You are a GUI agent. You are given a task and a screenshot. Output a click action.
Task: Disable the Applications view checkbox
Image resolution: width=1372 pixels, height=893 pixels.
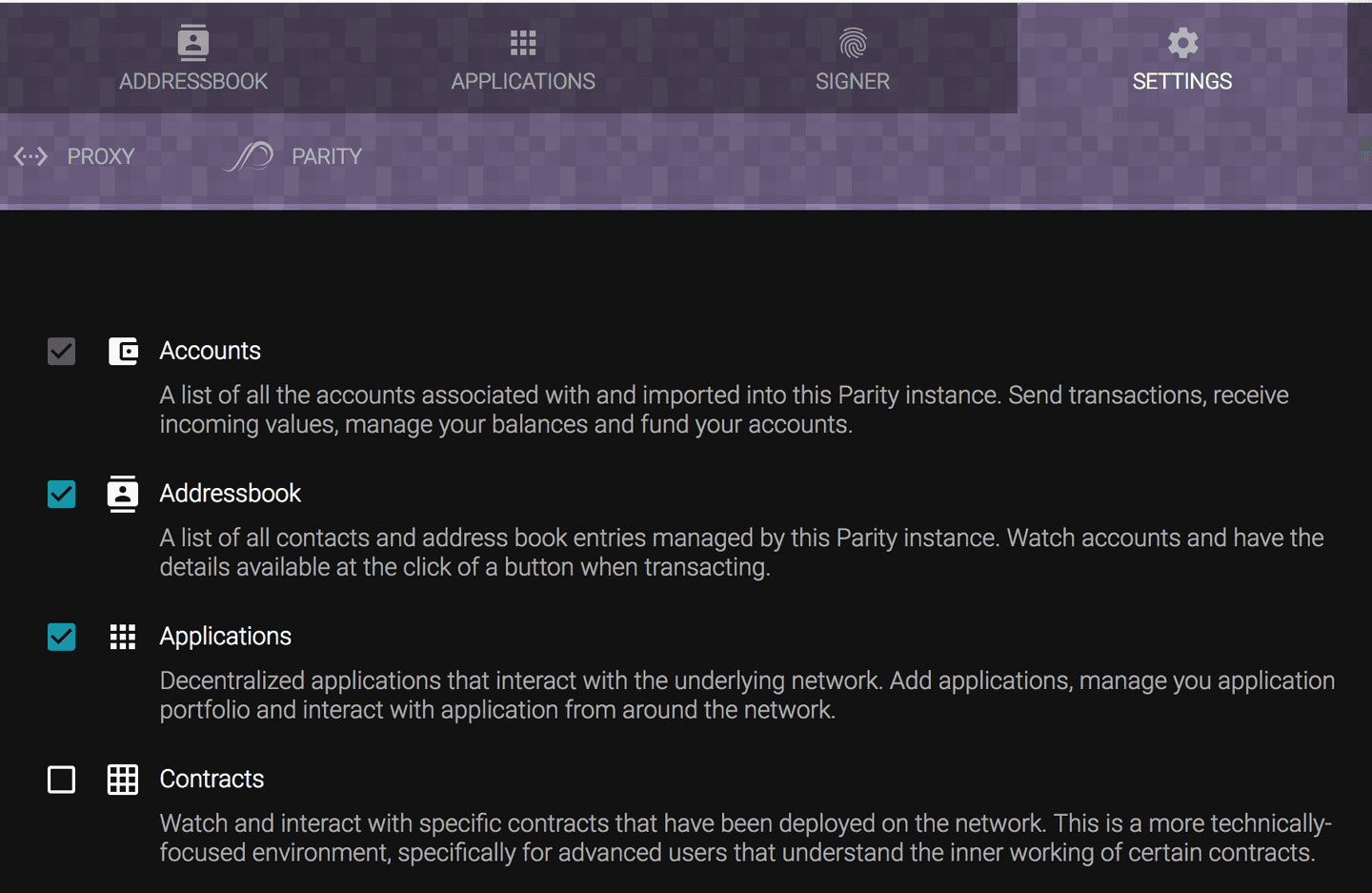(x=62, y=637)
